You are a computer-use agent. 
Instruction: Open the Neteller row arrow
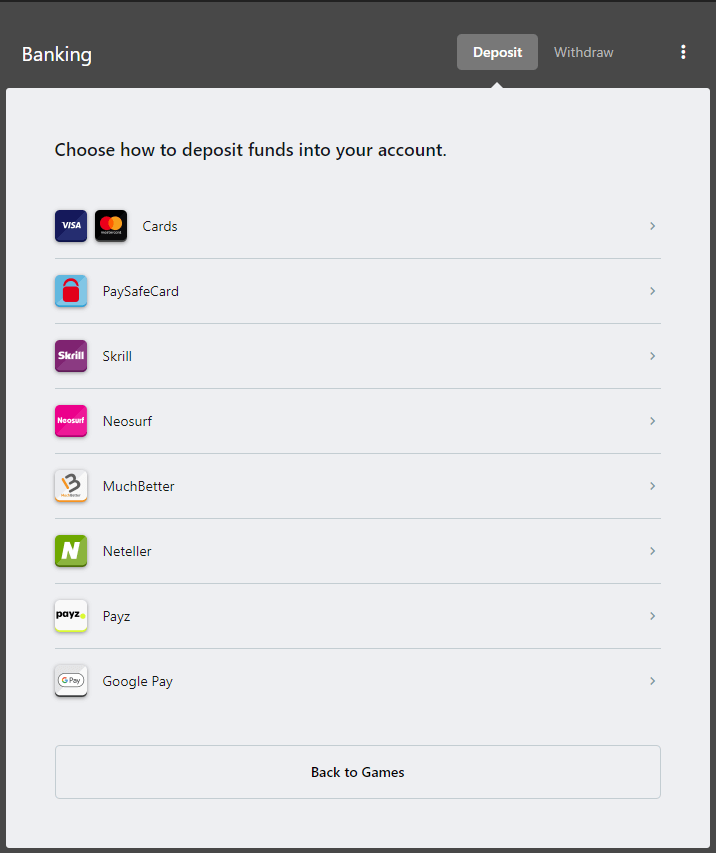(x=652, y=551)
